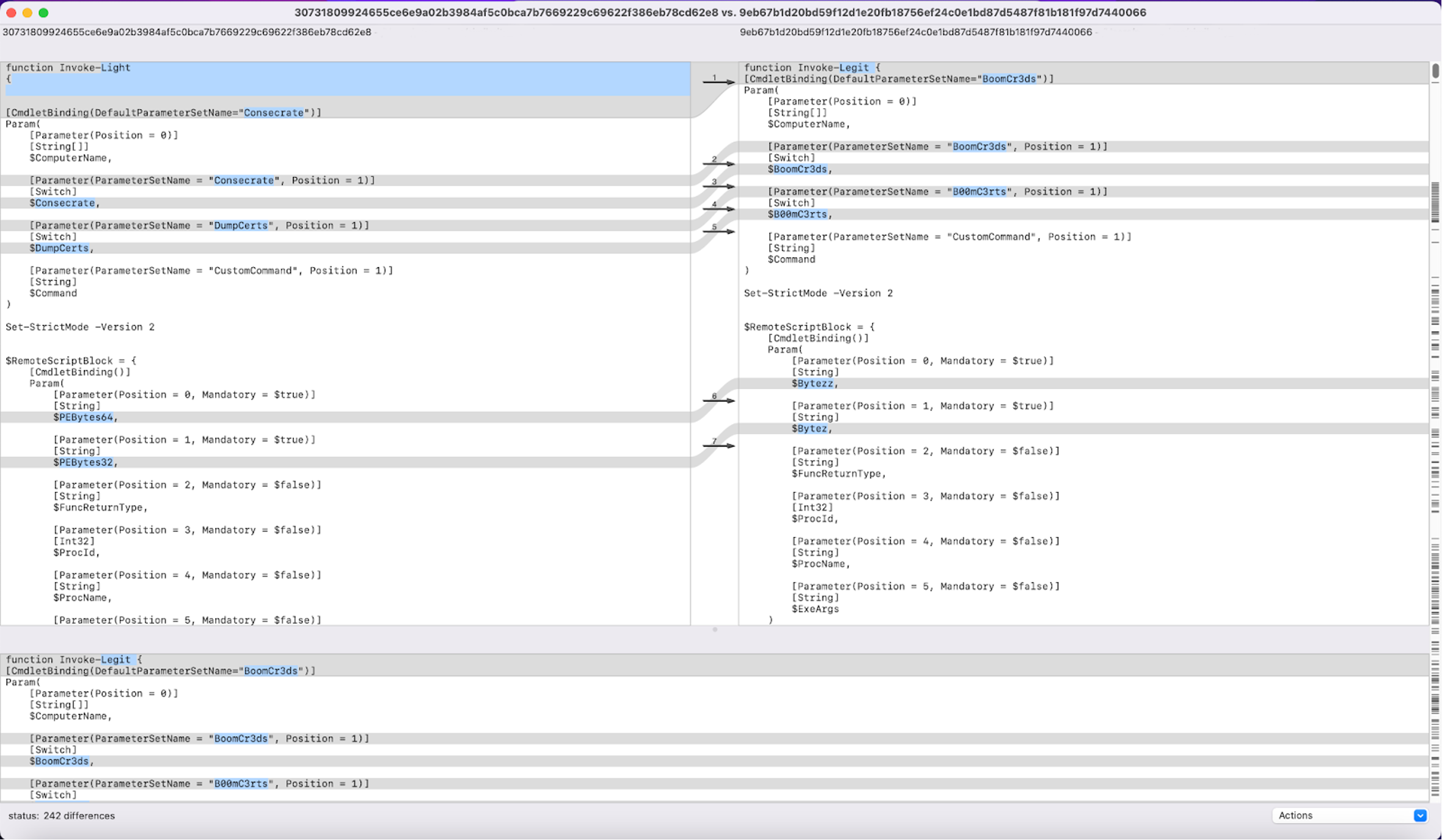Click 'function Invoke-Legit {' in bottom merge pane
This screenshot has width=1442, height=840.
74,660
